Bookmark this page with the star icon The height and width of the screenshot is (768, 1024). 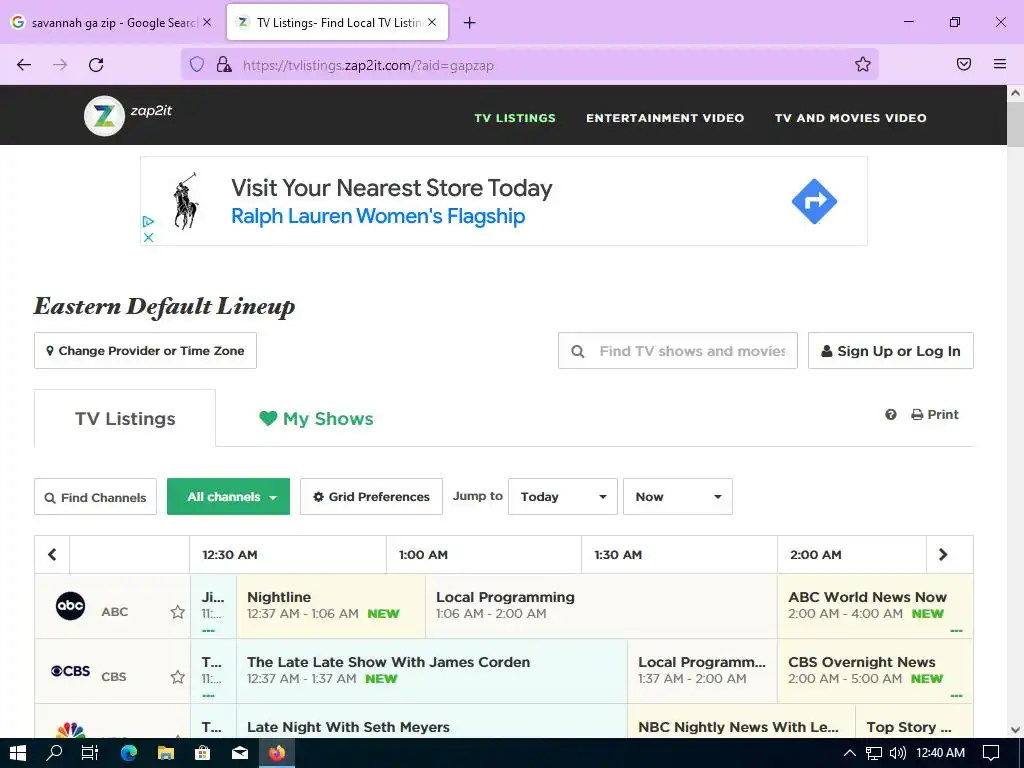[x=863, y=64]
